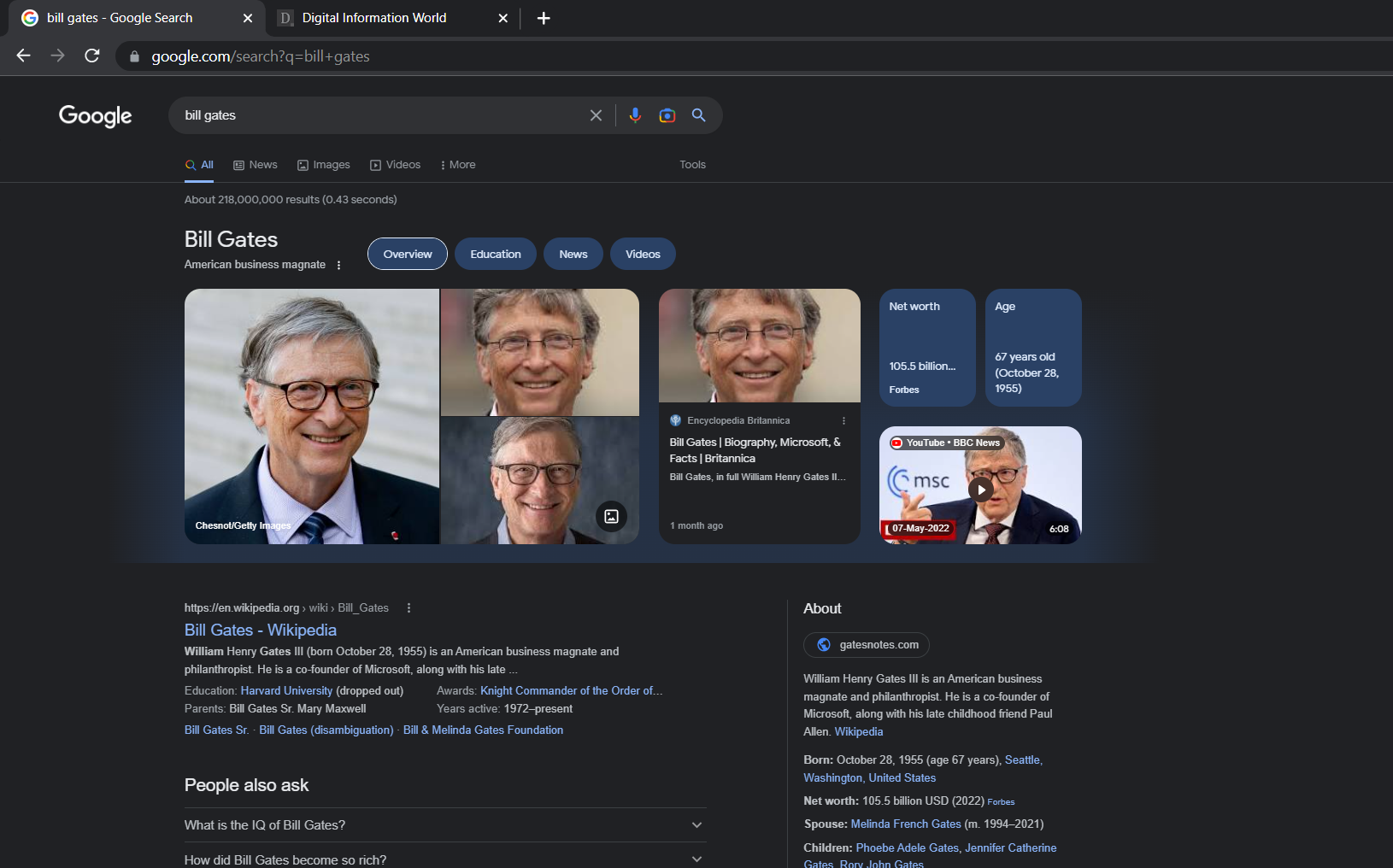Expand What is the IQ of Bill Gates
This screenshot has height=868, width=1393.
[445, 825]
